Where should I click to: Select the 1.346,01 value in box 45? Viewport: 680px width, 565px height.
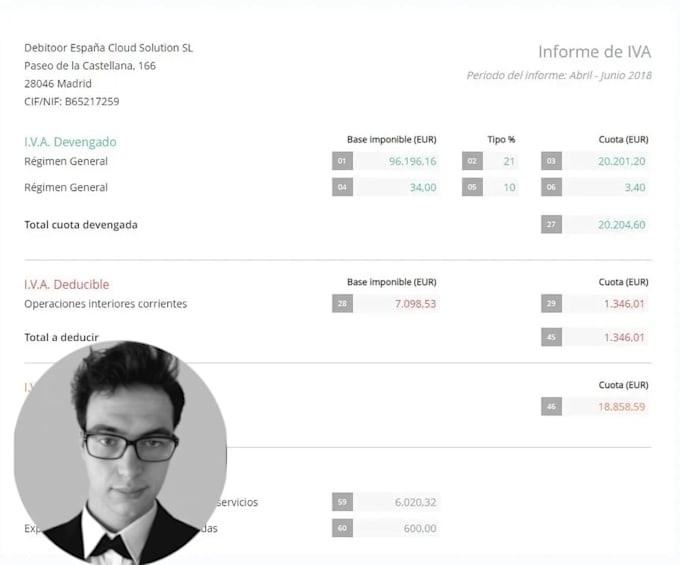point(624,337)
